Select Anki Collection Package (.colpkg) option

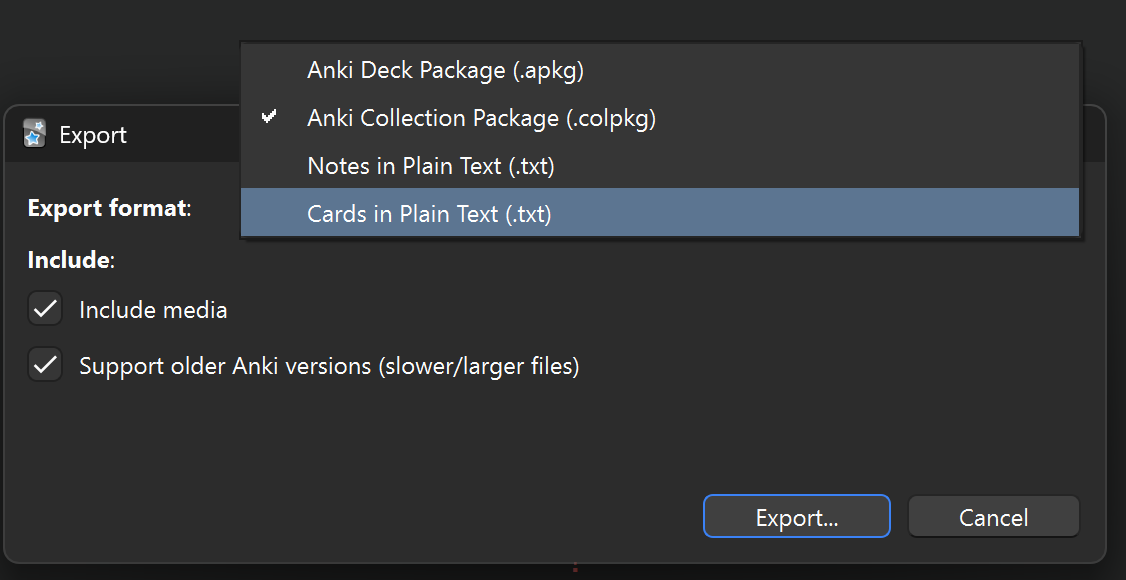coord(481,118)
